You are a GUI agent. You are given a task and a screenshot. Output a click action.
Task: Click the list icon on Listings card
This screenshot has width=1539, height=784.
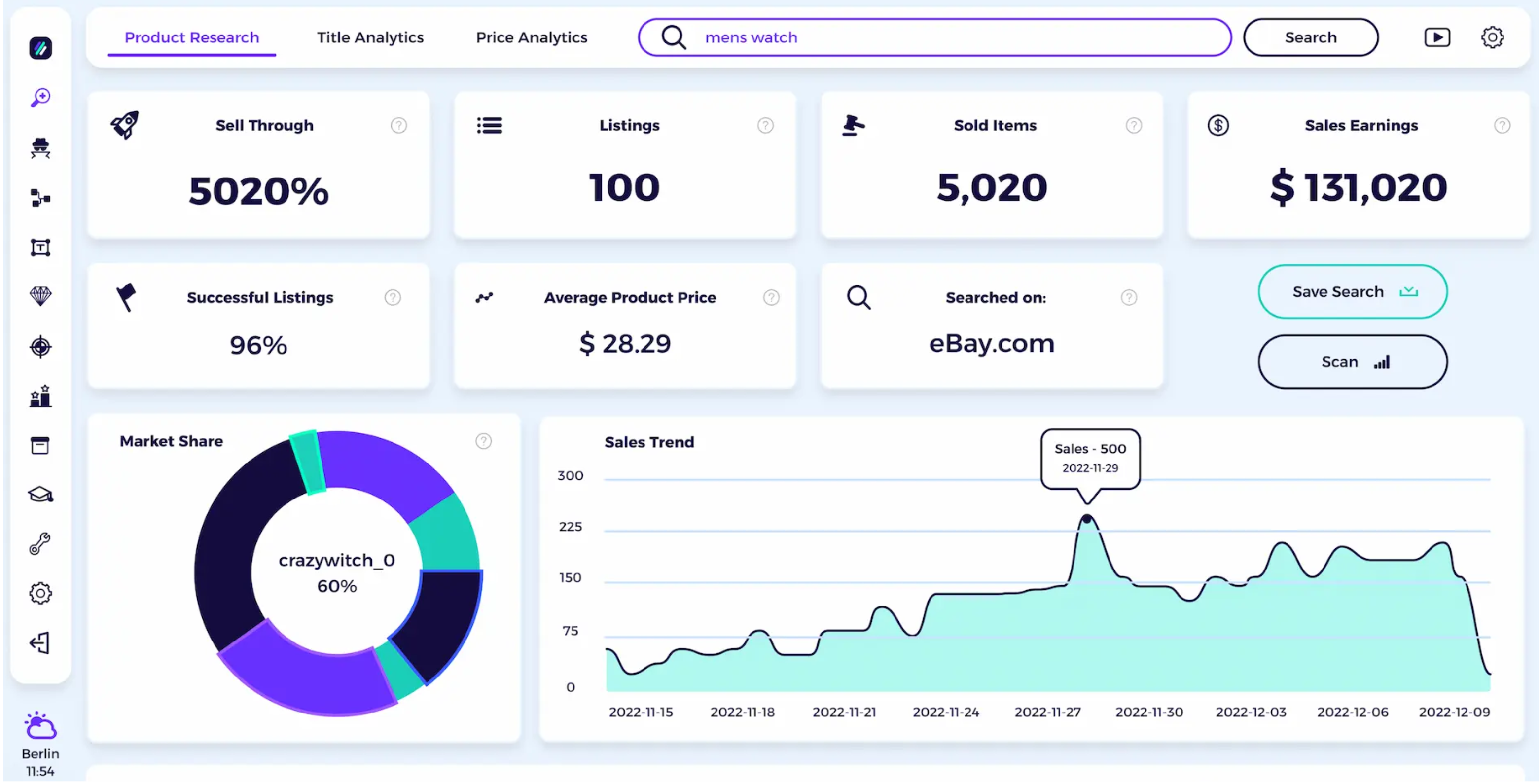point(489,125)
